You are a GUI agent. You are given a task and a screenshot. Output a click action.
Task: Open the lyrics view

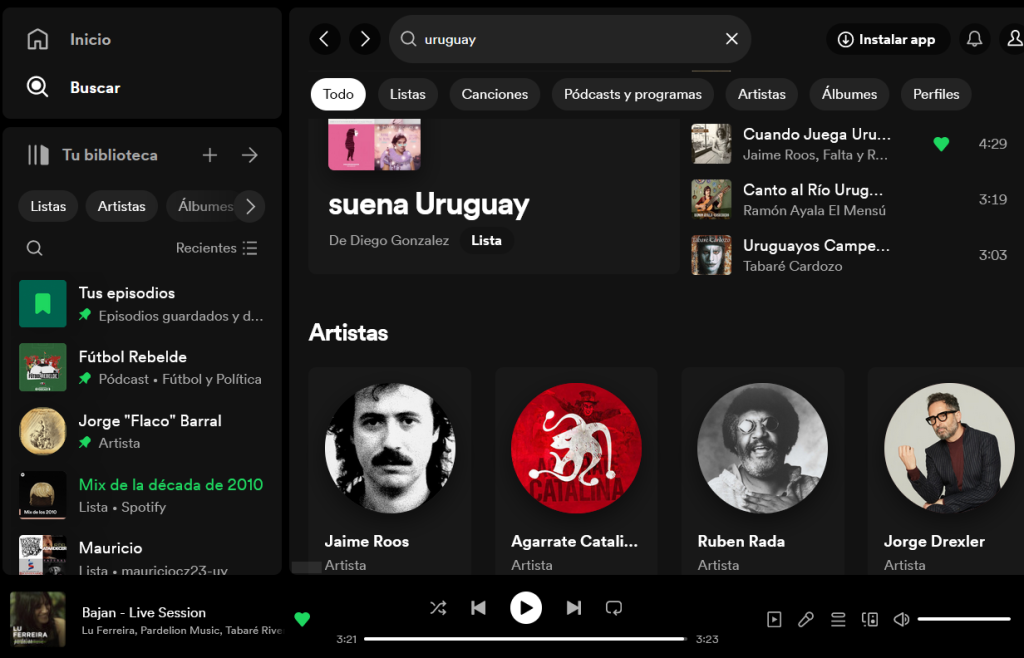coord(806,619)
